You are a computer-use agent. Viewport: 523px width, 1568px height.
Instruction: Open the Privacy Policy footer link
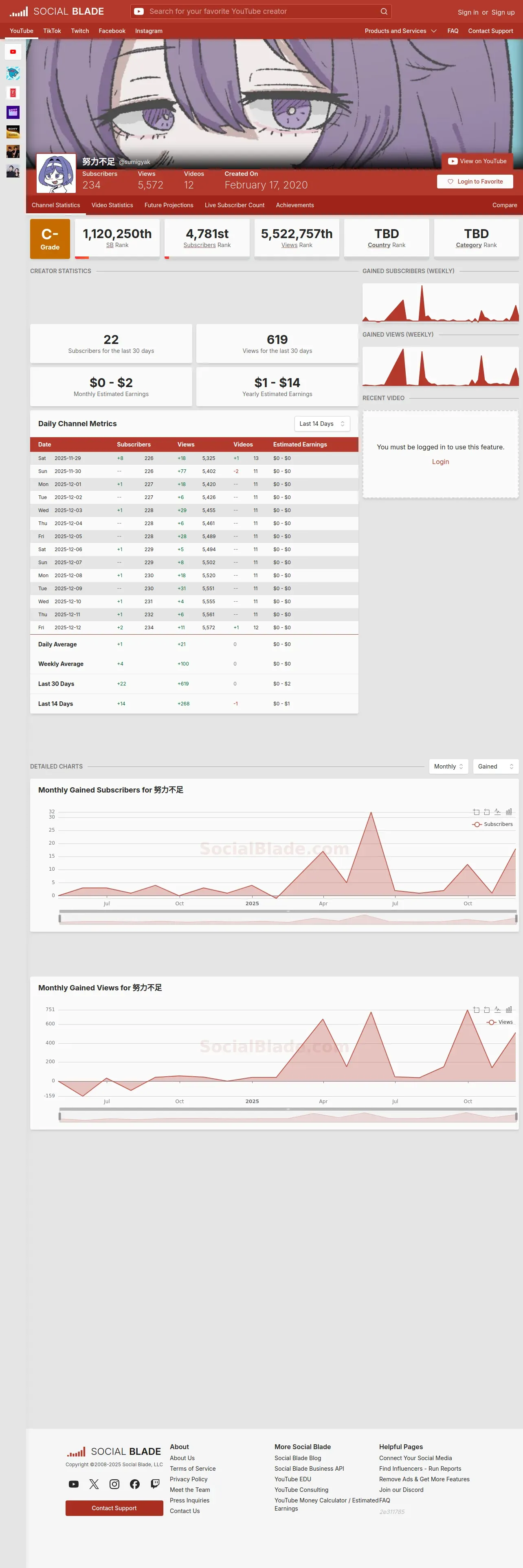click(189, 1480)
